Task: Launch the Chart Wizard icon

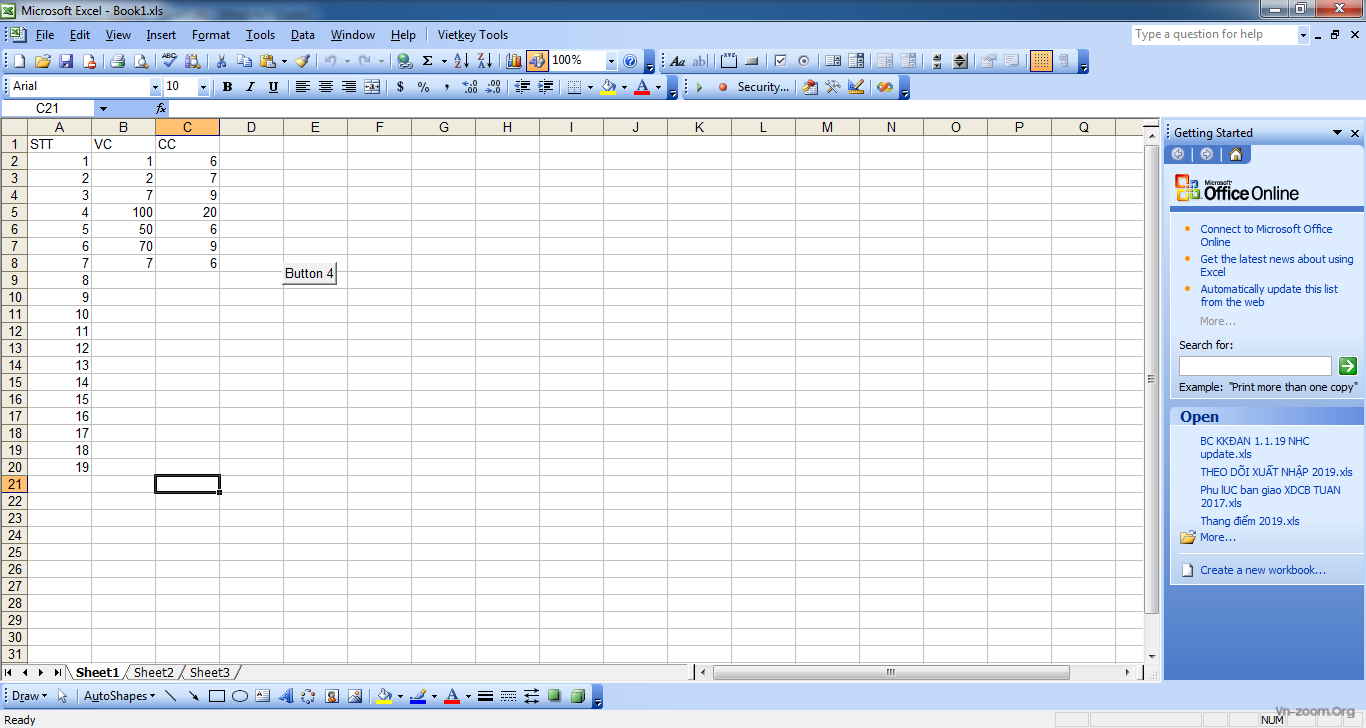Action: (514, 61)
